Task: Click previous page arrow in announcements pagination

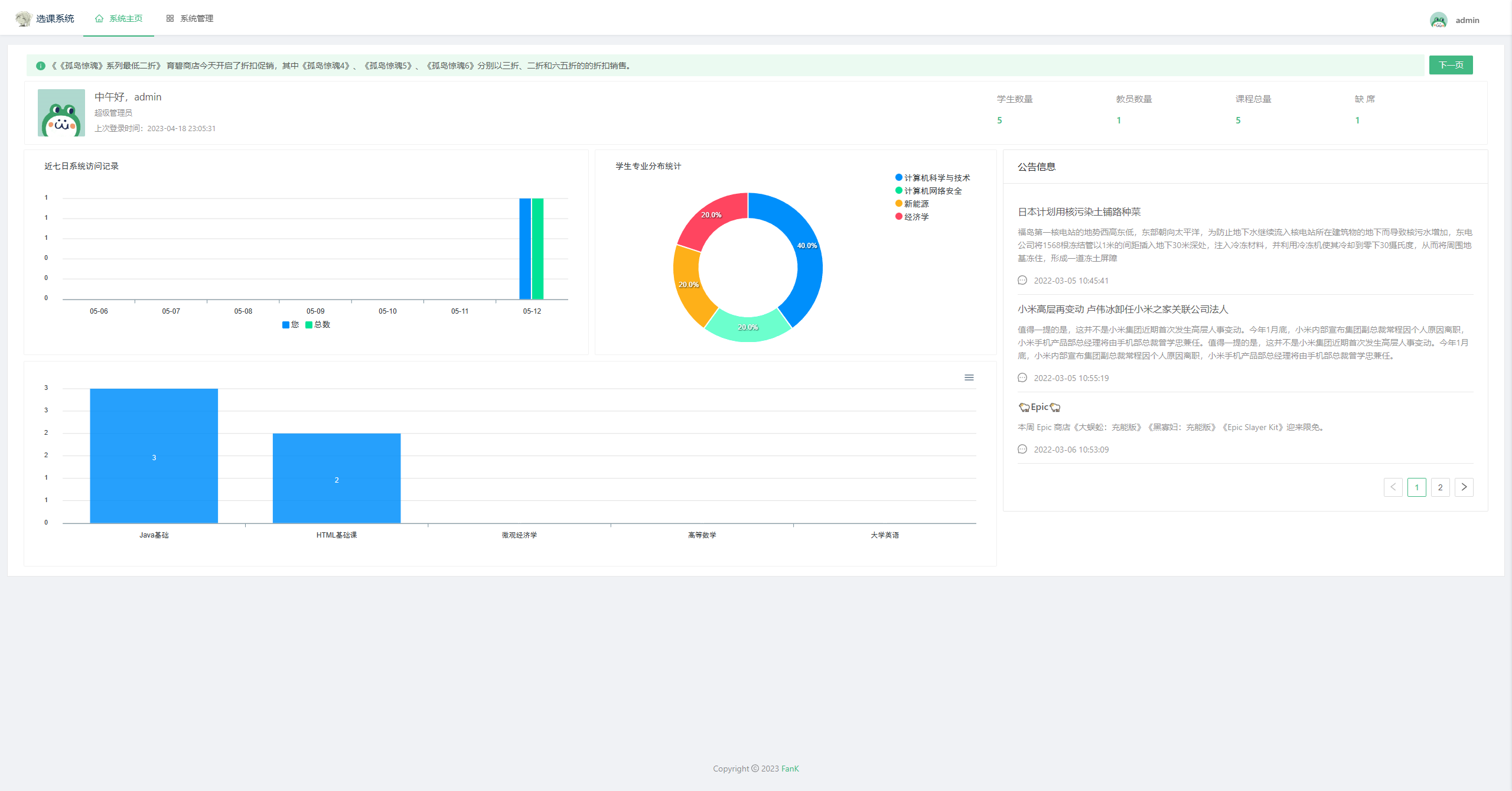Action: (x=1393, y=487)
